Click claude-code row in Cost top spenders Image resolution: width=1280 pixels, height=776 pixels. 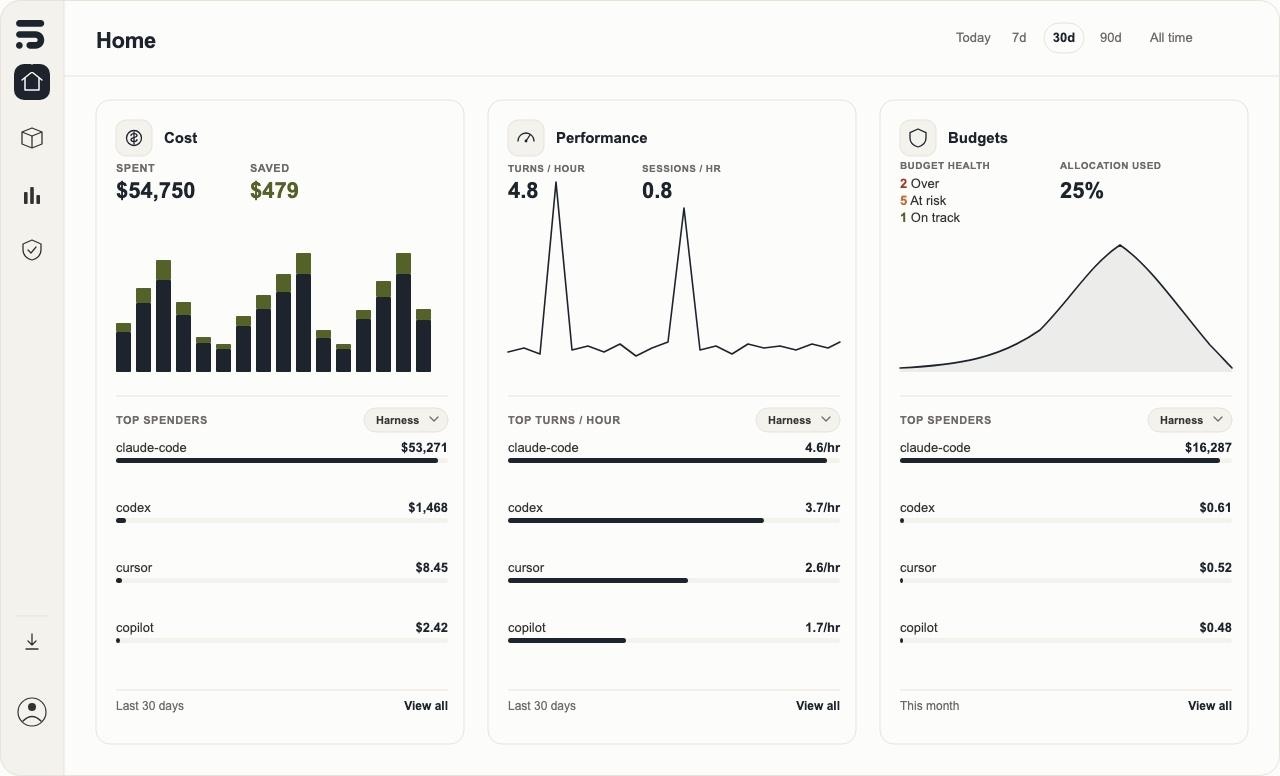pos(282,453)
